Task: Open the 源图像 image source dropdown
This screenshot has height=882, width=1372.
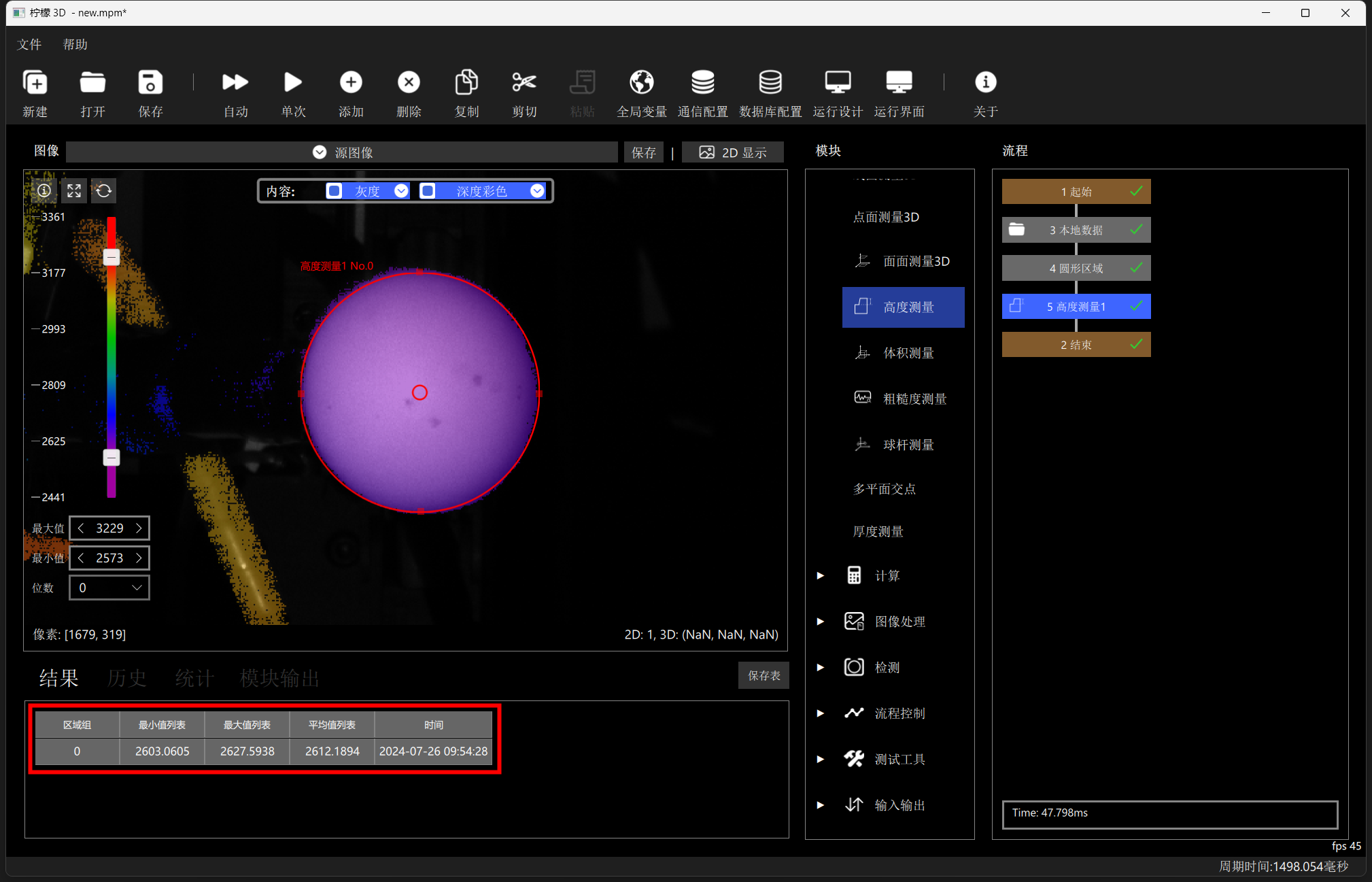Action: click(341, 152)
